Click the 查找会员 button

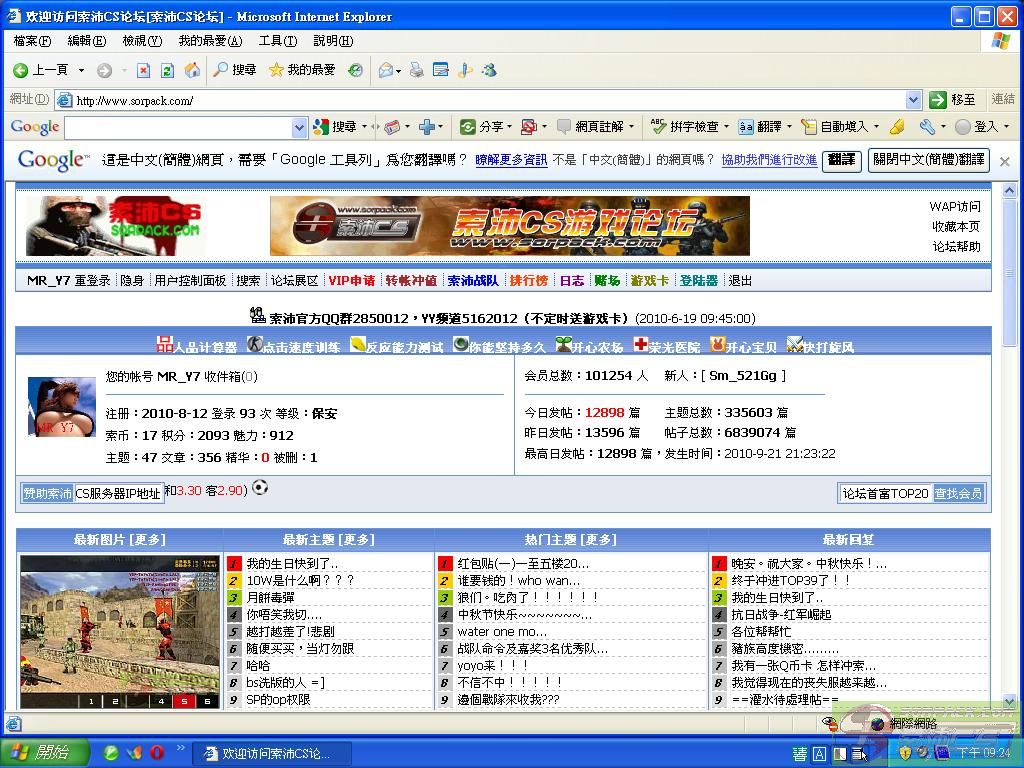958,493
